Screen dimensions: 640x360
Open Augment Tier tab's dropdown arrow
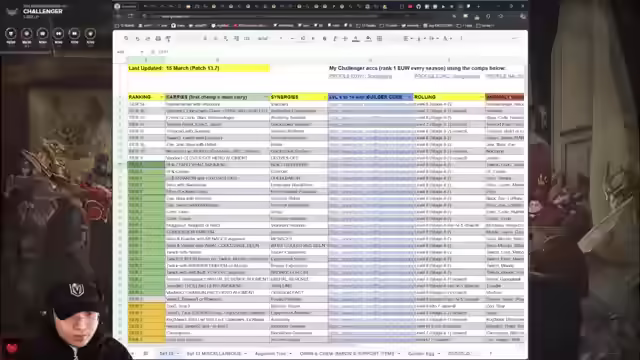tap(290, 353)
